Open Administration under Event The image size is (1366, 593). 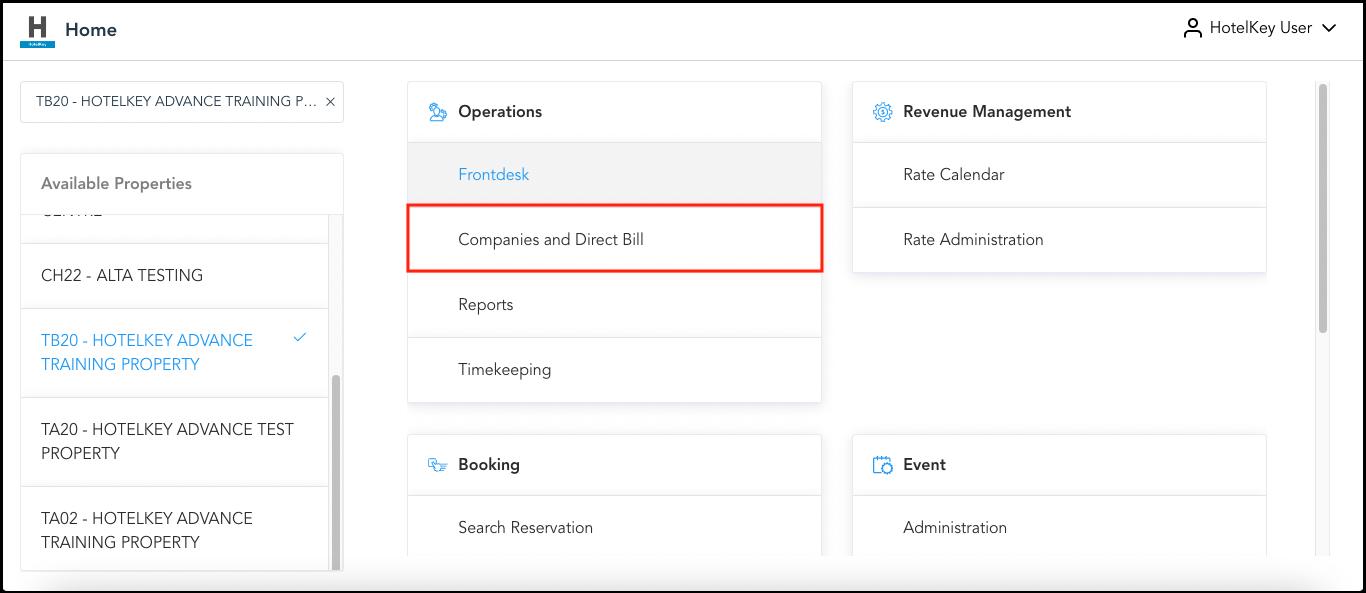pyautogui.click(x=955, y=527)
